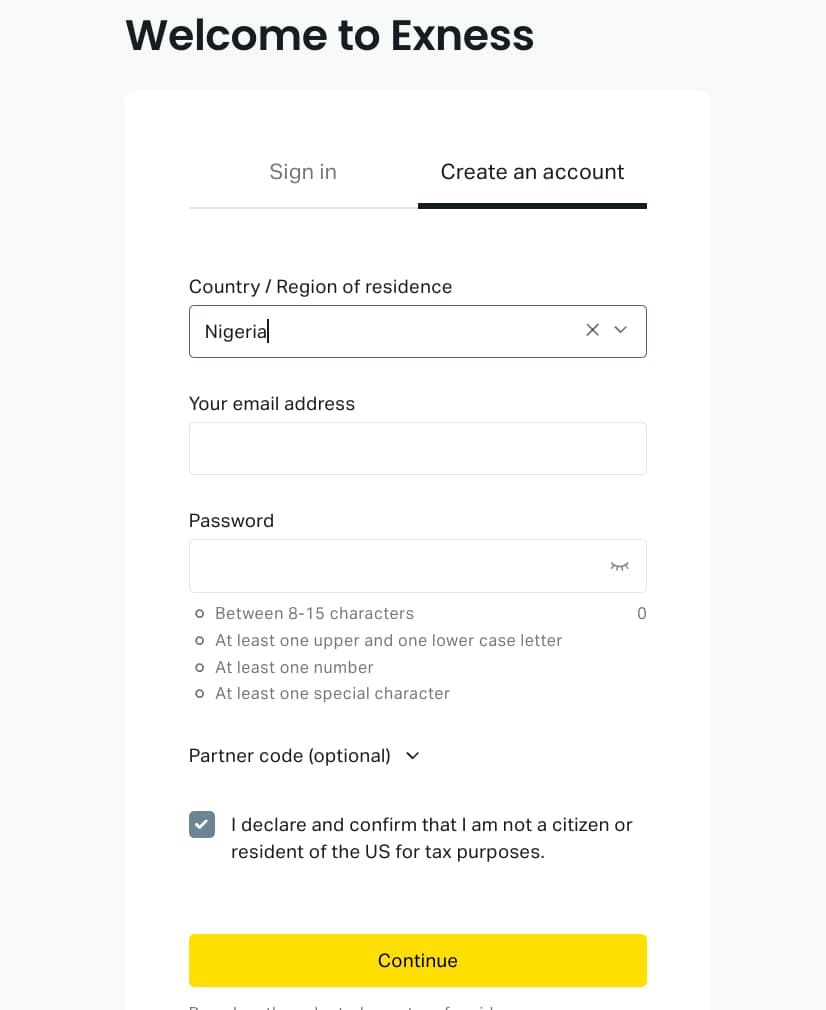The width and height of the screenshot is (826, 1010).
Task: Clear the selected country Nigeria
Action: [x=592, y=330]
